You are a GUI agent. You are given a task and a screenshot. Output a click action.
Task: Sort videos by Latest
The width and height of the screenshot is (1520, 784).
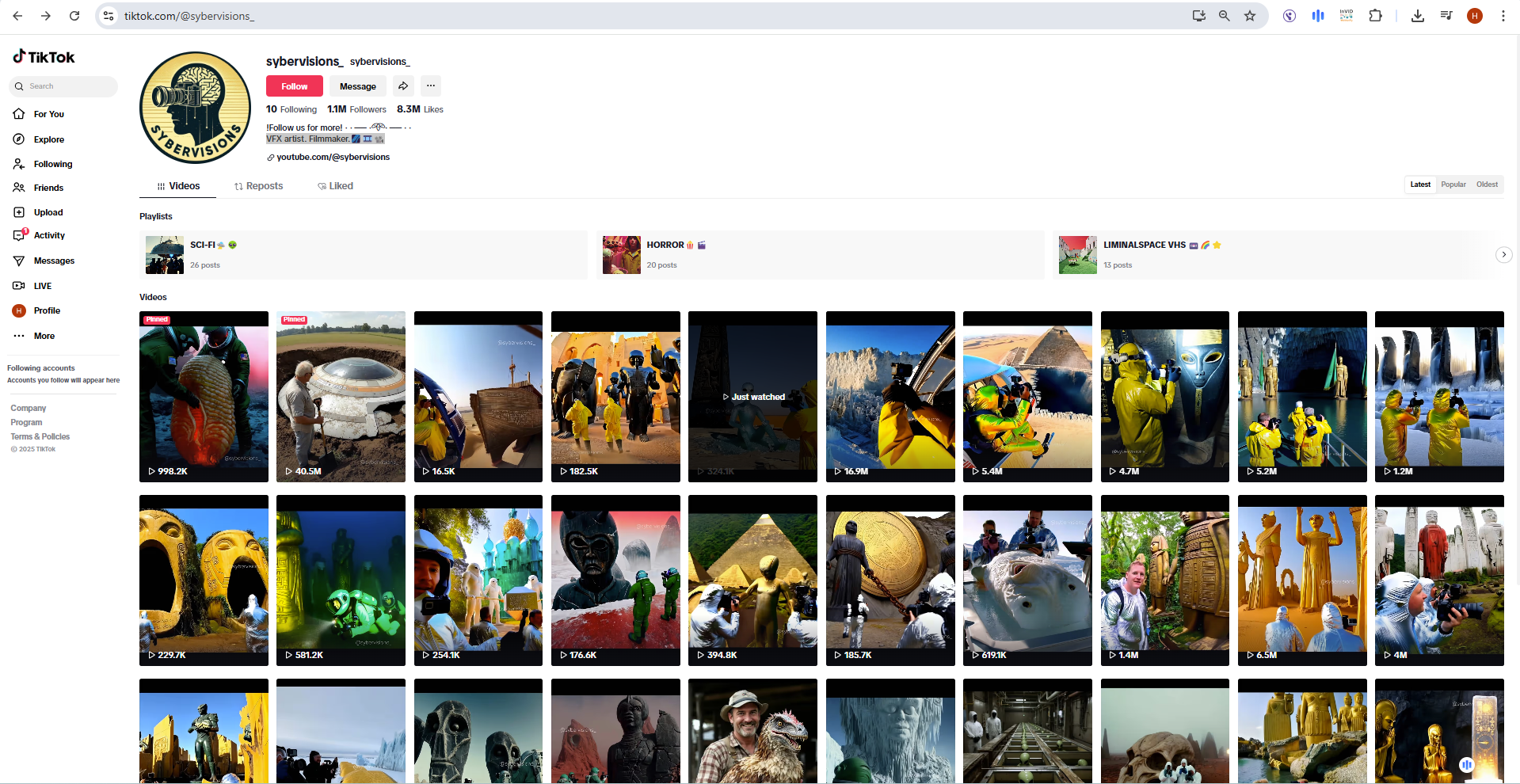tap(1420, 185)
